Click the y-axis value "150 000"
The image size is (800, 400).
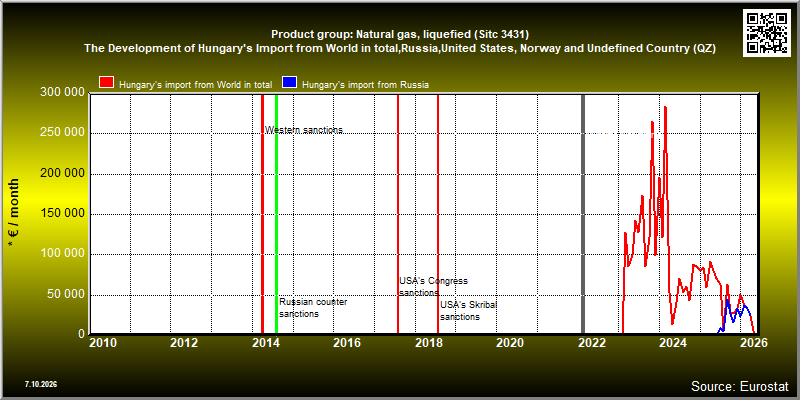62,214
